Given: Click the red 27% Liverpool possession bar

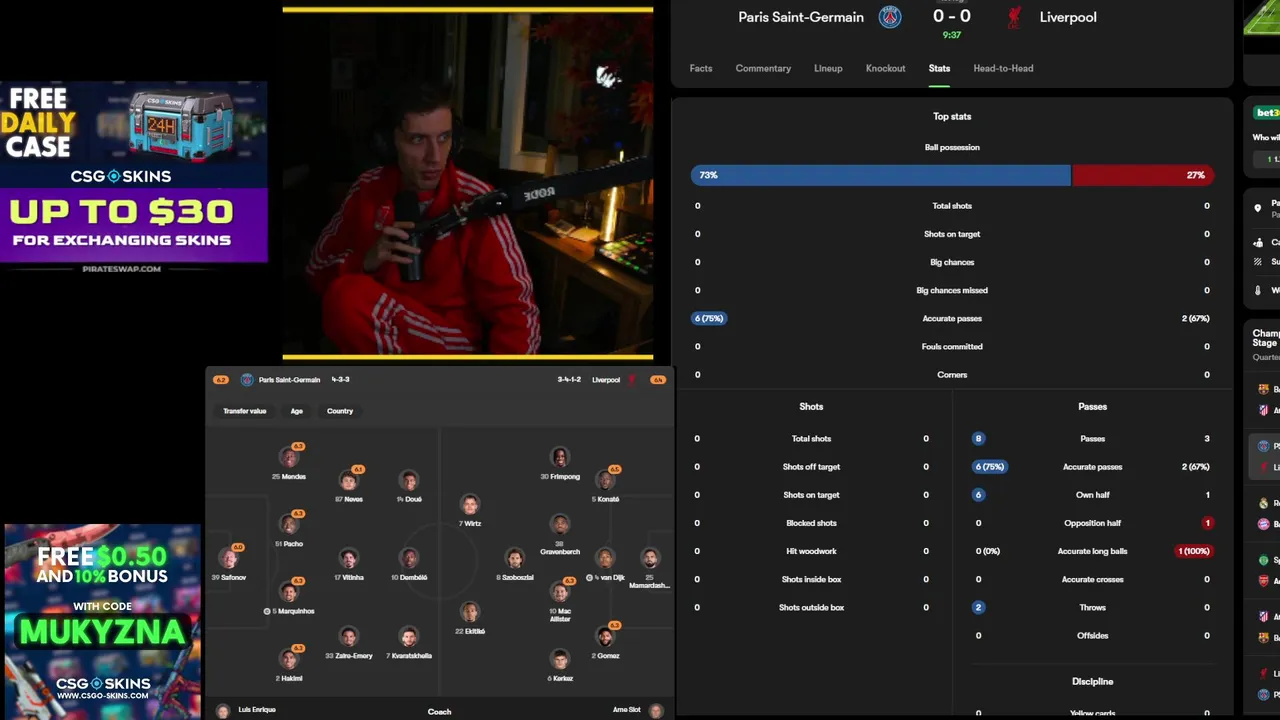Looking at the screenshot, I should point(1143,175).
